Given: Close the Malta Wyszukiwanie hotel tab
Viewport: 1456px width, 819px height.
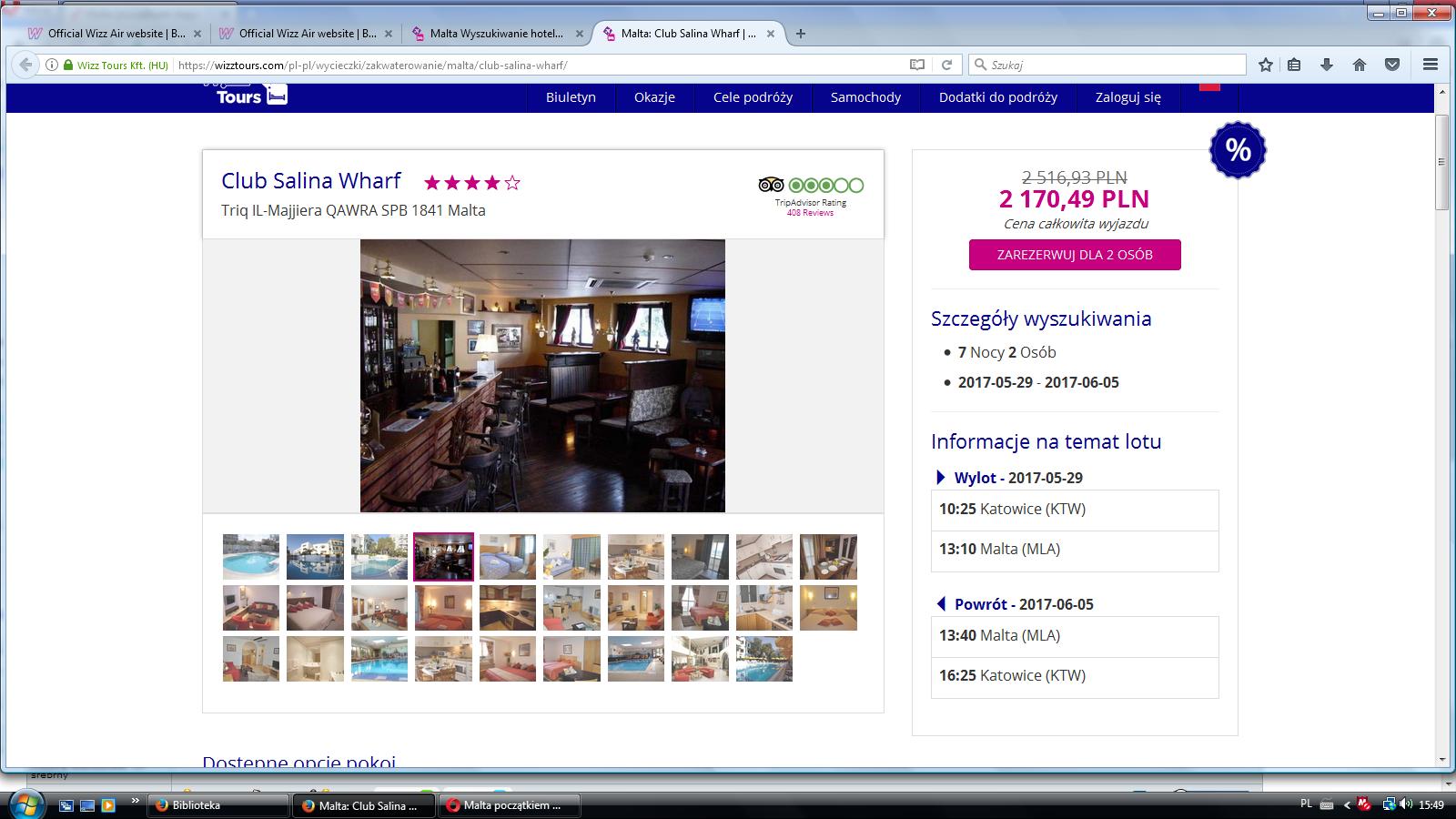Looking at the screenshot, I should [580, 34].
